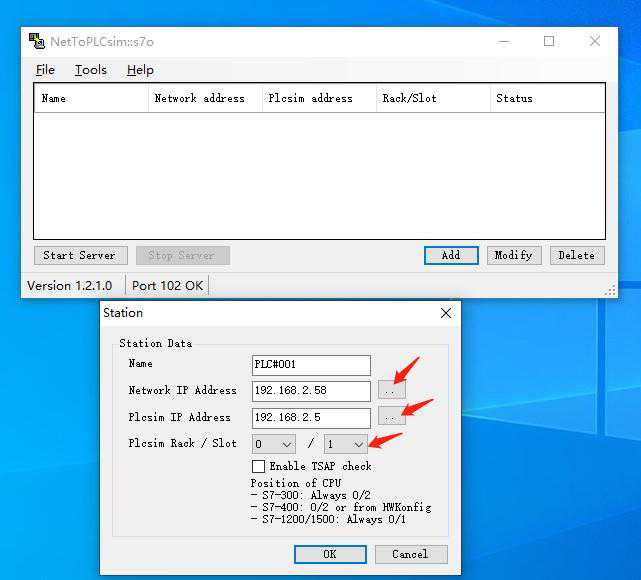Close the Station dialog with X

[446, 313]
